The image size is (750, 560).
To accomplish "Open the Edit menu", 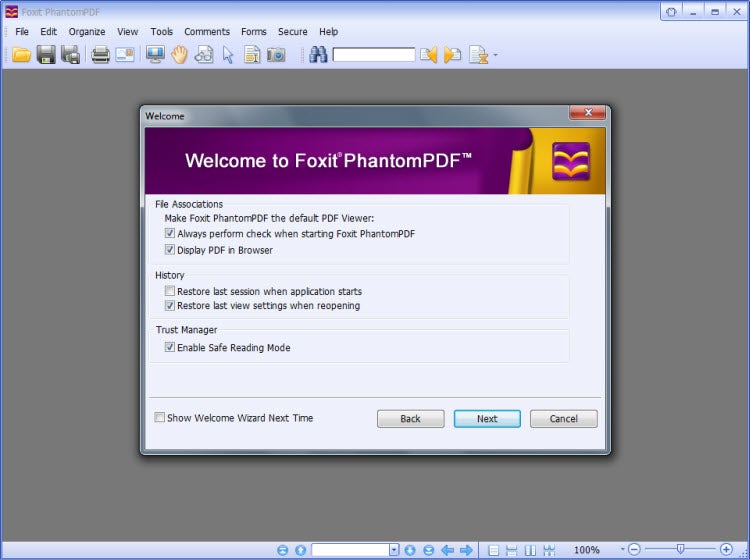I will (48, 32).
